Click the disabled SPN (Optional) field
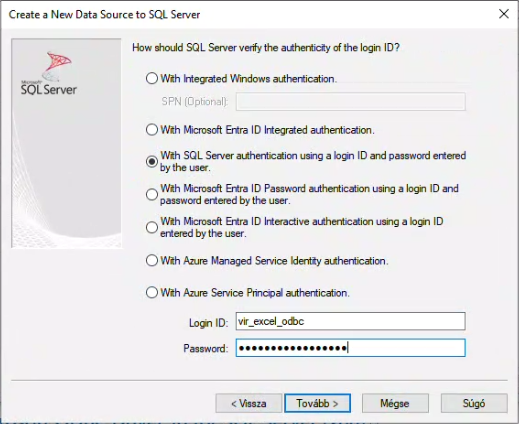 click(x=350, y=101)
